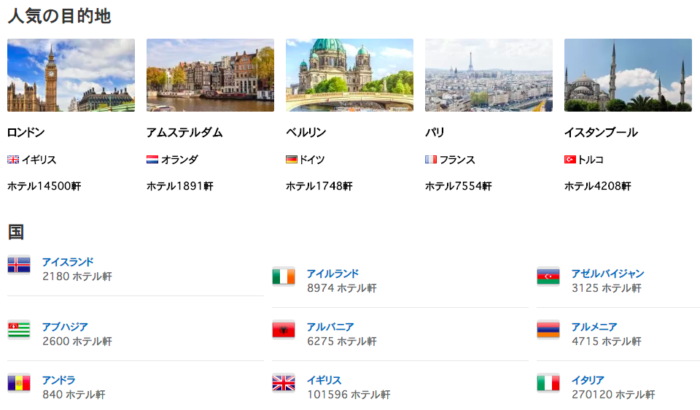The width and height of the screenshot is (700, 410).
Task: Open the Paris skyline photo
Action: click(x=488, y=75)
